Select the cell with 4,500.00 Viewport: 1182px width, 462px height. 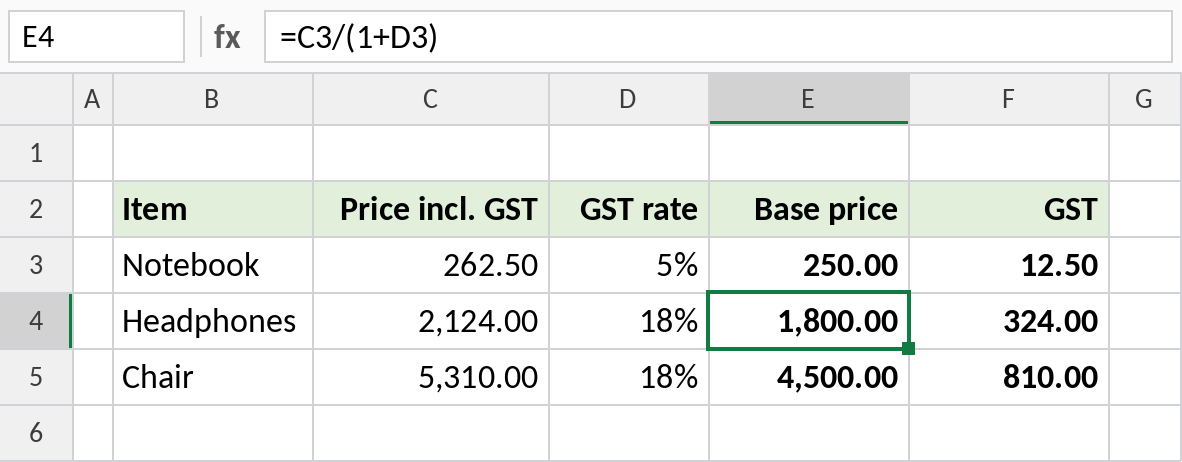(x=809, y=378)
